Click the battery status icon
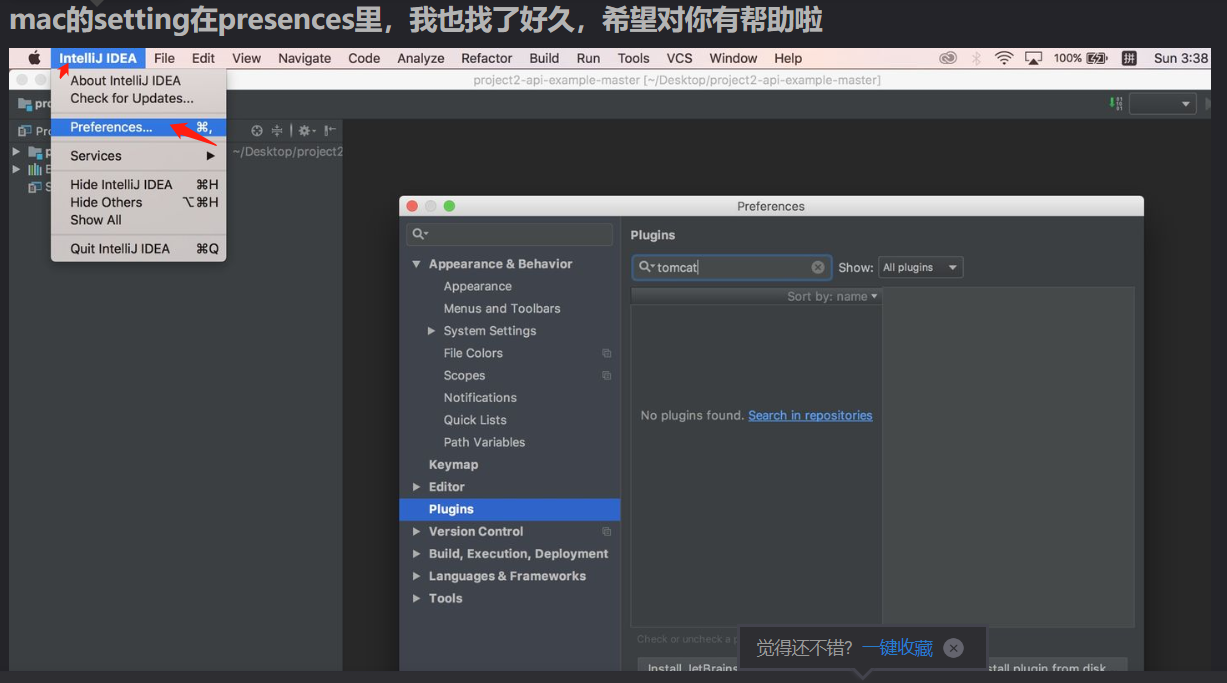The image size is (1227, 683). pos(1097,58)
